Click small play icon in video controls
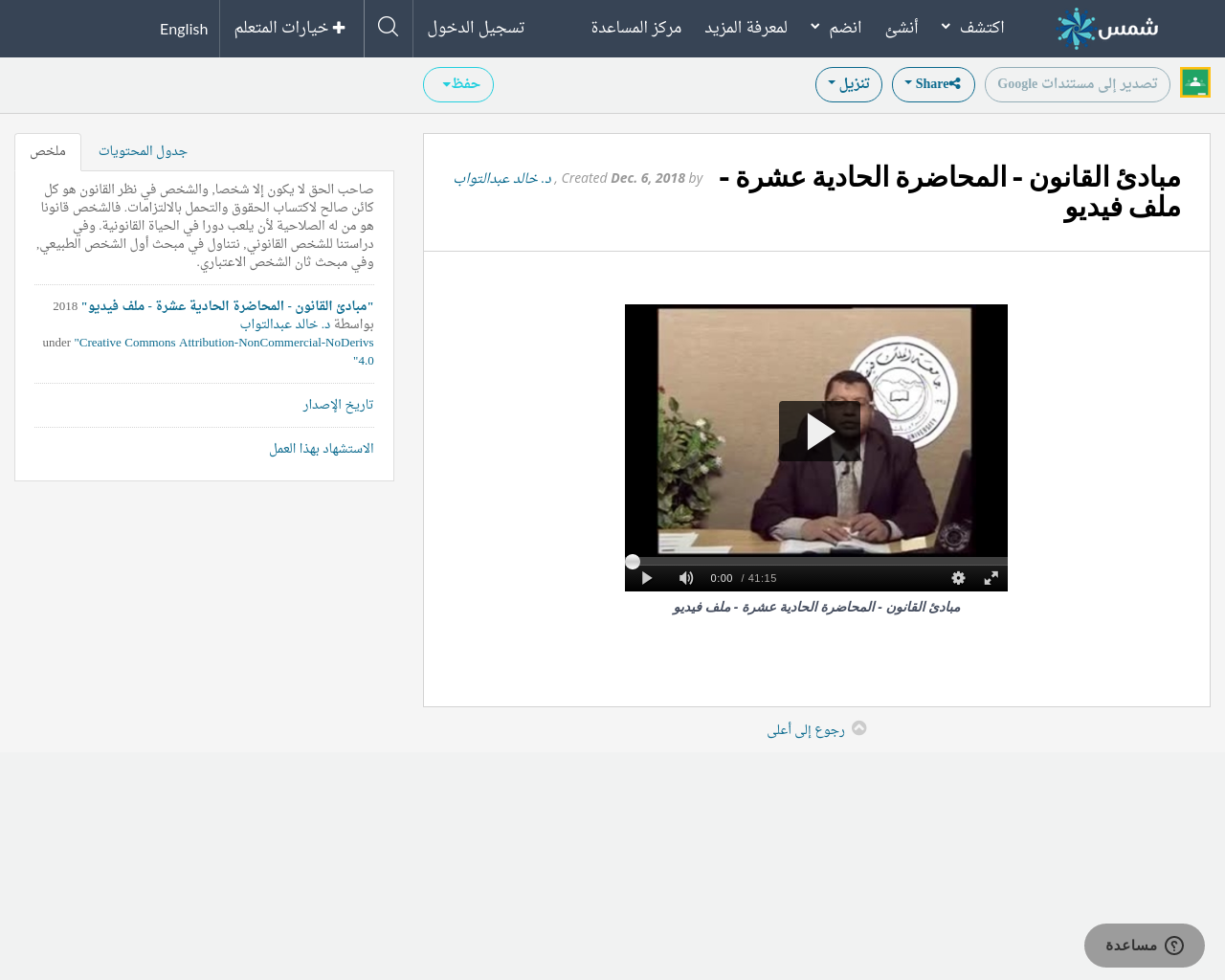This screenshot has height=980, width=1225. click(647, 578)
